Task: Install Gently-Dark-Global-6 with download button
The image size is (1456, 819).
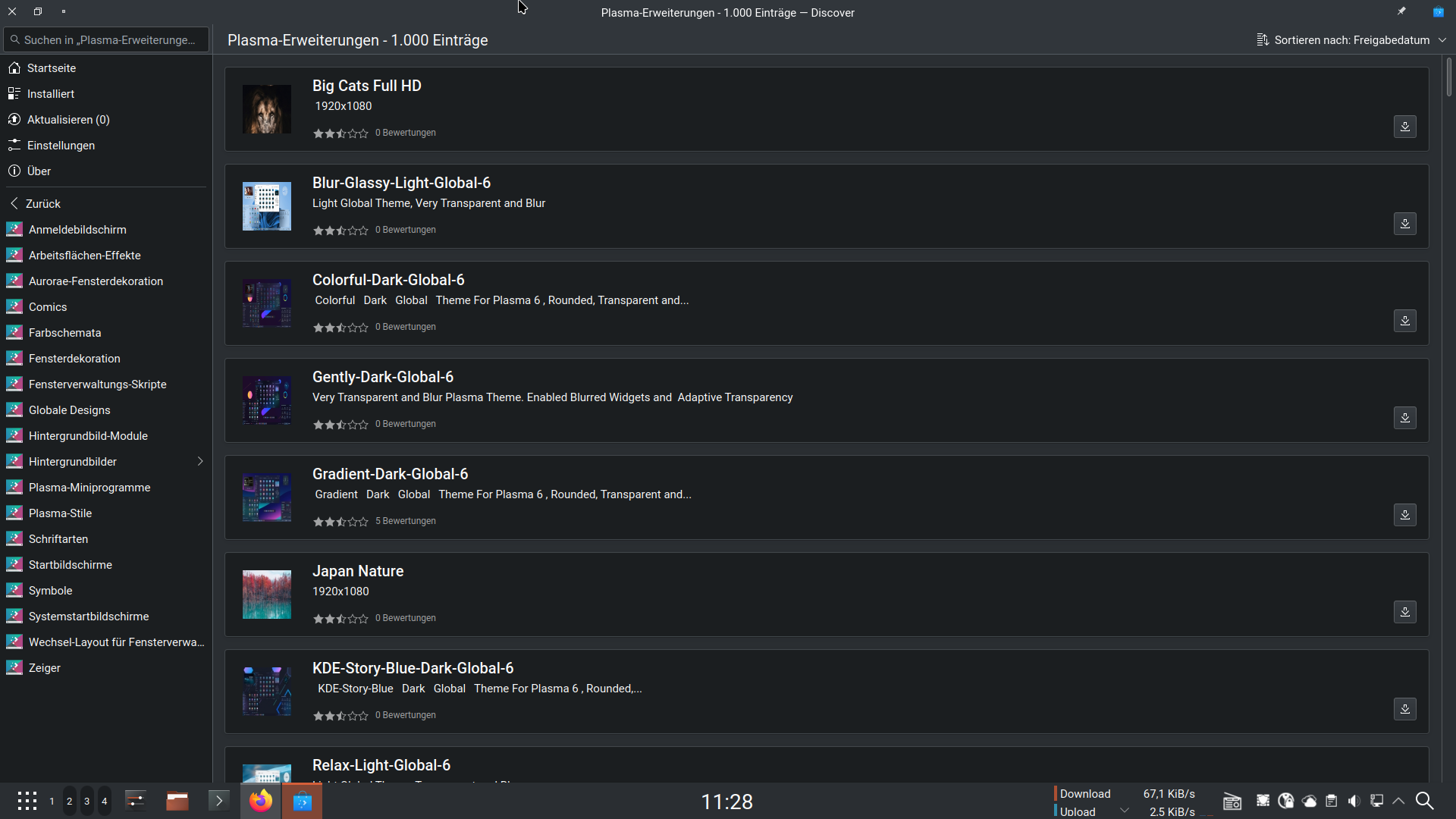Action: click(x=1404, y=418)
